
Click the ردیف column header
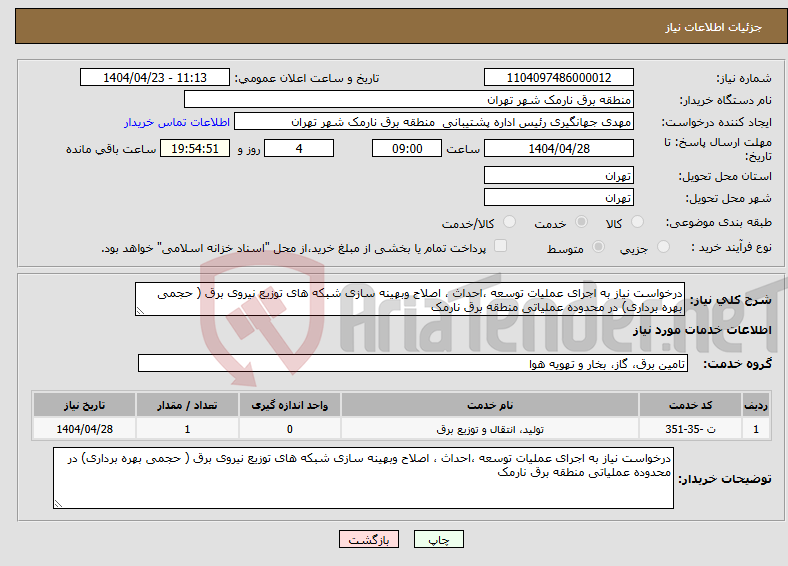click(756, 405)
